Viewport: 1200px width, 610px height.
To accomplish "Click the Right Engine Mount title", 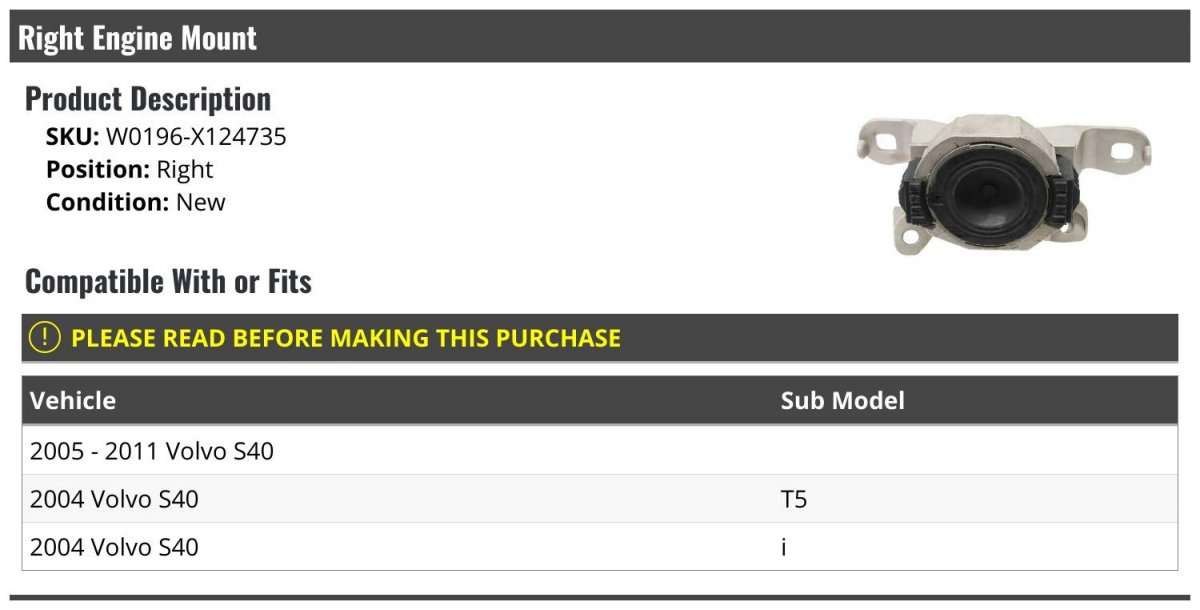I will [x=138, y=38].
